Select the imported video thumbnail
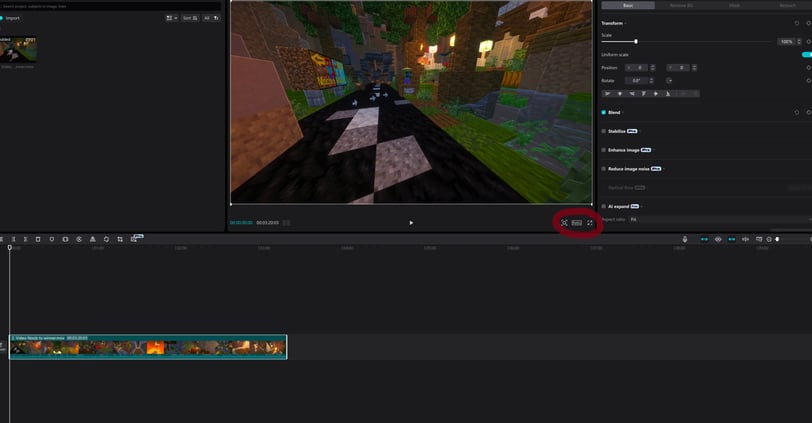 pos(18,50)
